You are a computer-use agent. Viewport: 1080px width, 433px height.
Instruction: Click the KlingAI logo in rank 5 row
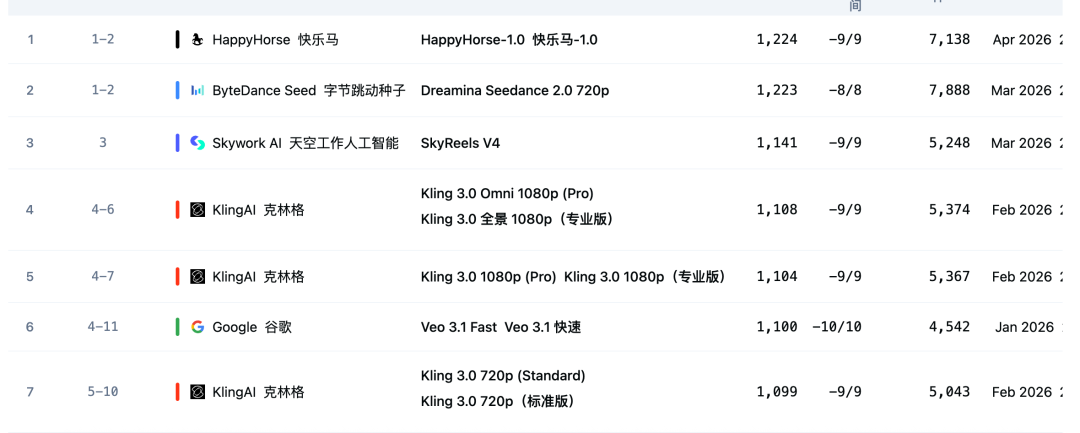tap(198, 277)
